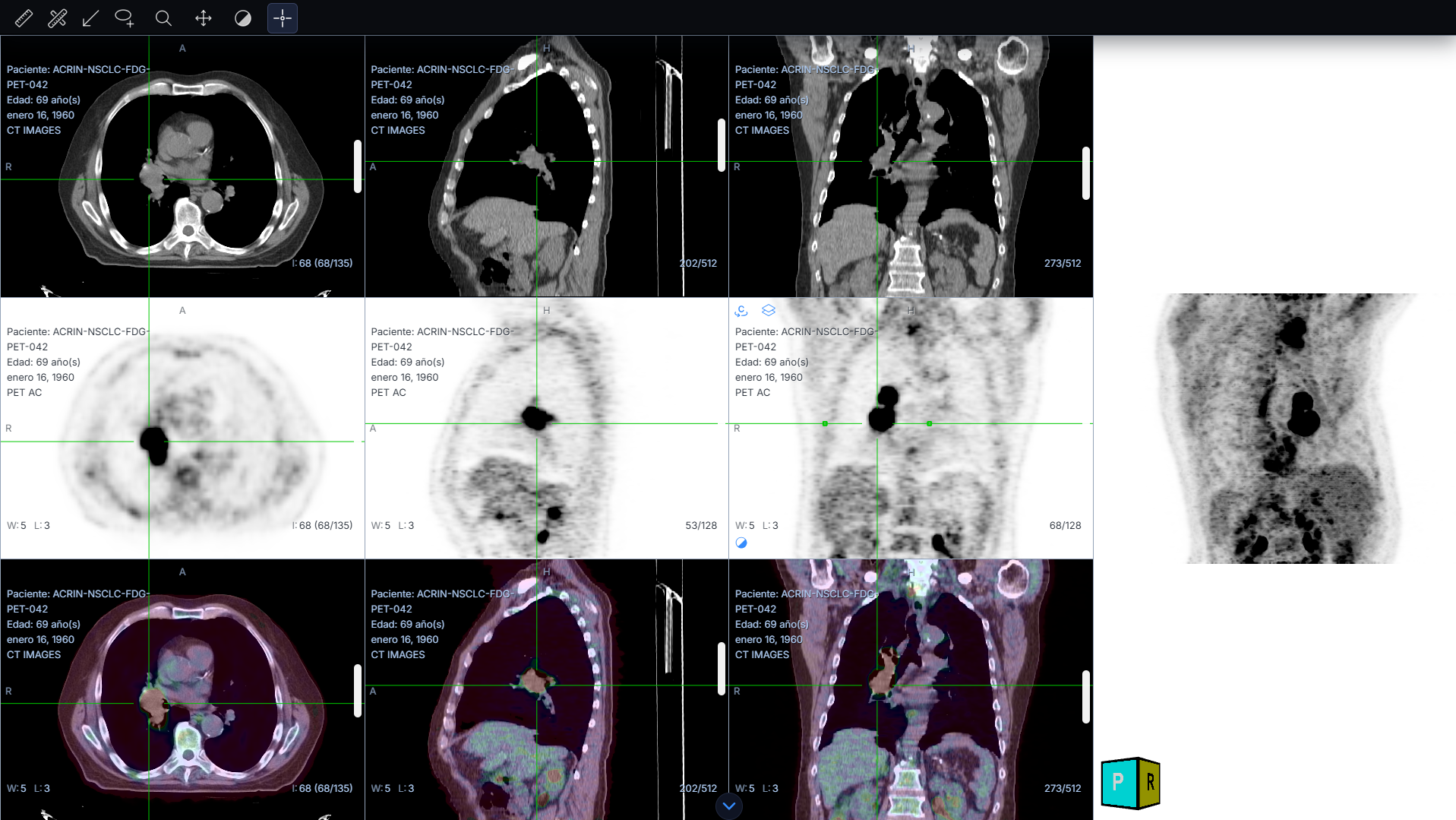
Task: Click the coronal fusion viewport scrollbar handle
Action: point(1086,697)
